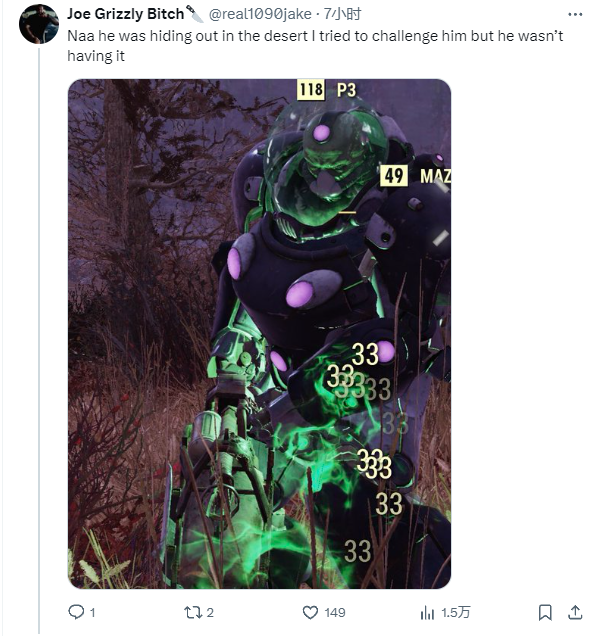Image resolution: width=601 pixels, height=636 pixels.
Task: Click the 118 P3 label in image
Action: 327,90
